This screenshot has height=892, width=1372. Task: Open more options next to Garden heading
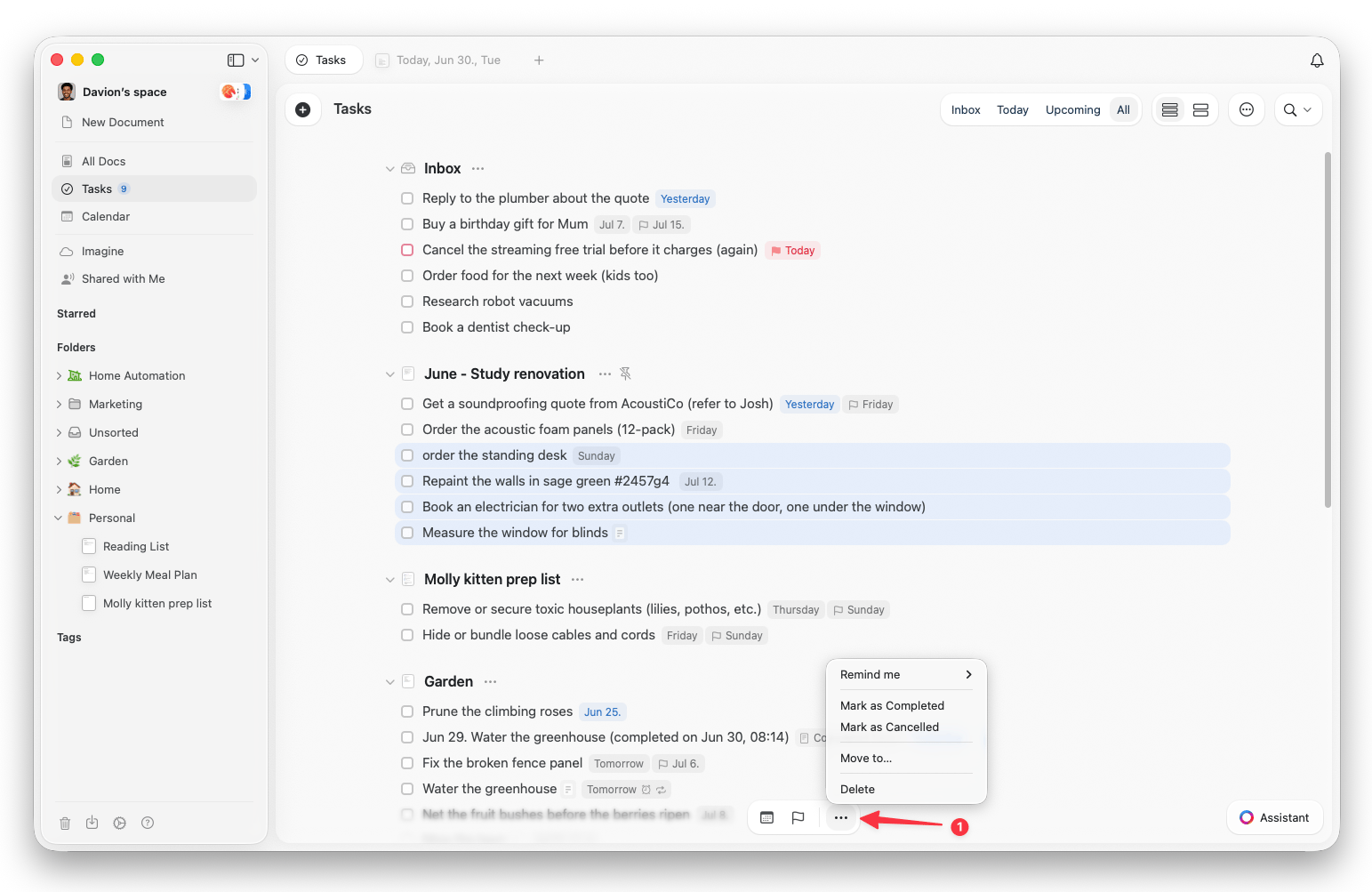click(491, 682)
